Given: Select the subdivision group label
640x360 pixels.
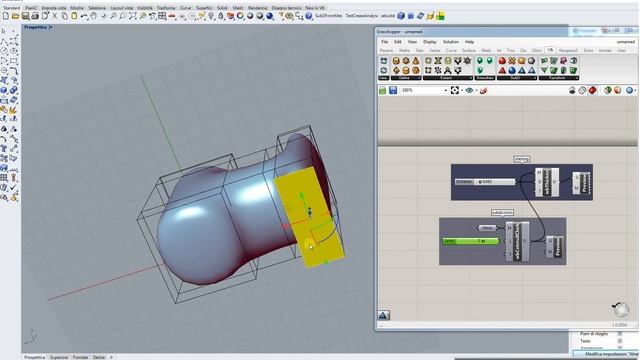Looking at the screenshot, I should tap(502, 213).
